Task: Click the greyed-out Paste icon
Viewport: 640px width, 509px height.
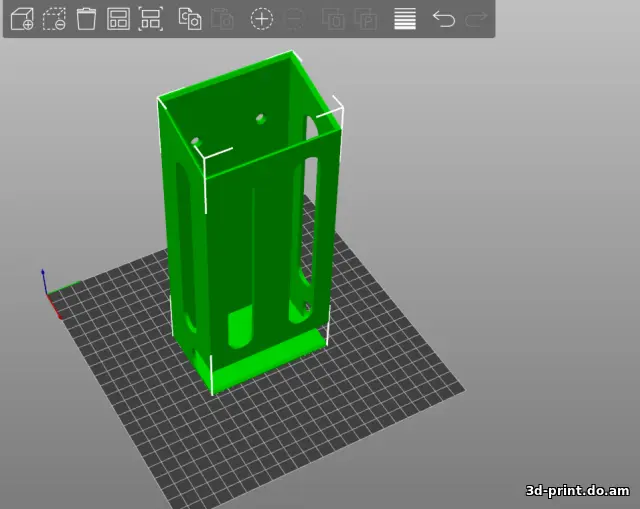Action: (x=222, y=19)
